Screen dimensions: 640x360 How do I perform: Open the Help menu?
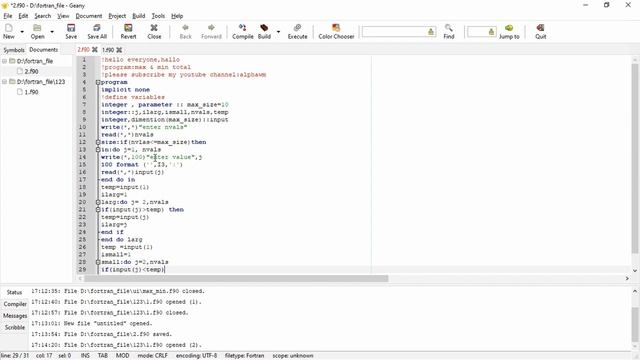click(x=177, y=16)
